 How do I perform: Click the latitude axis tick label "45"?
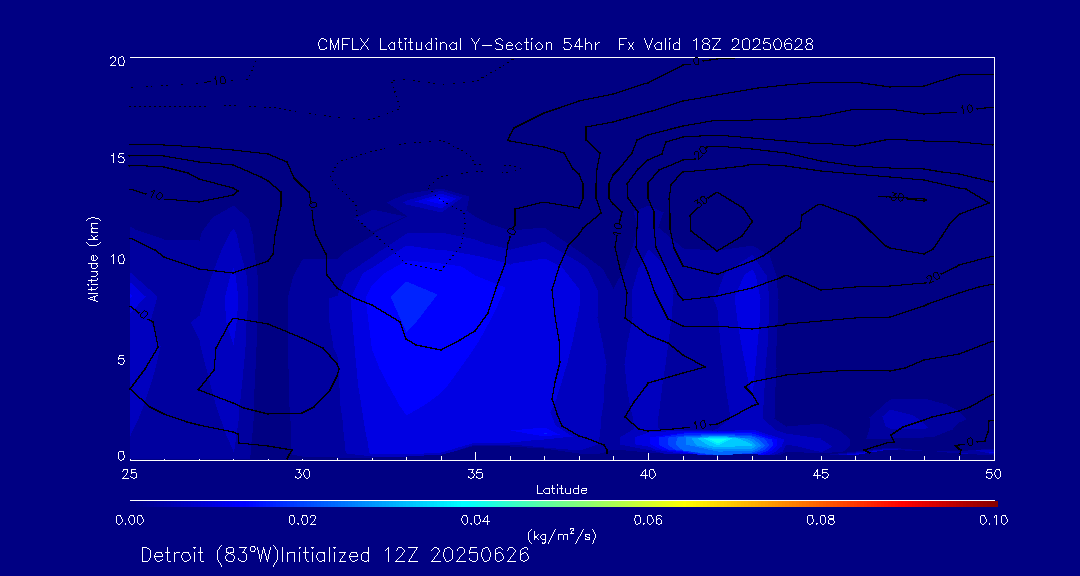821,474
